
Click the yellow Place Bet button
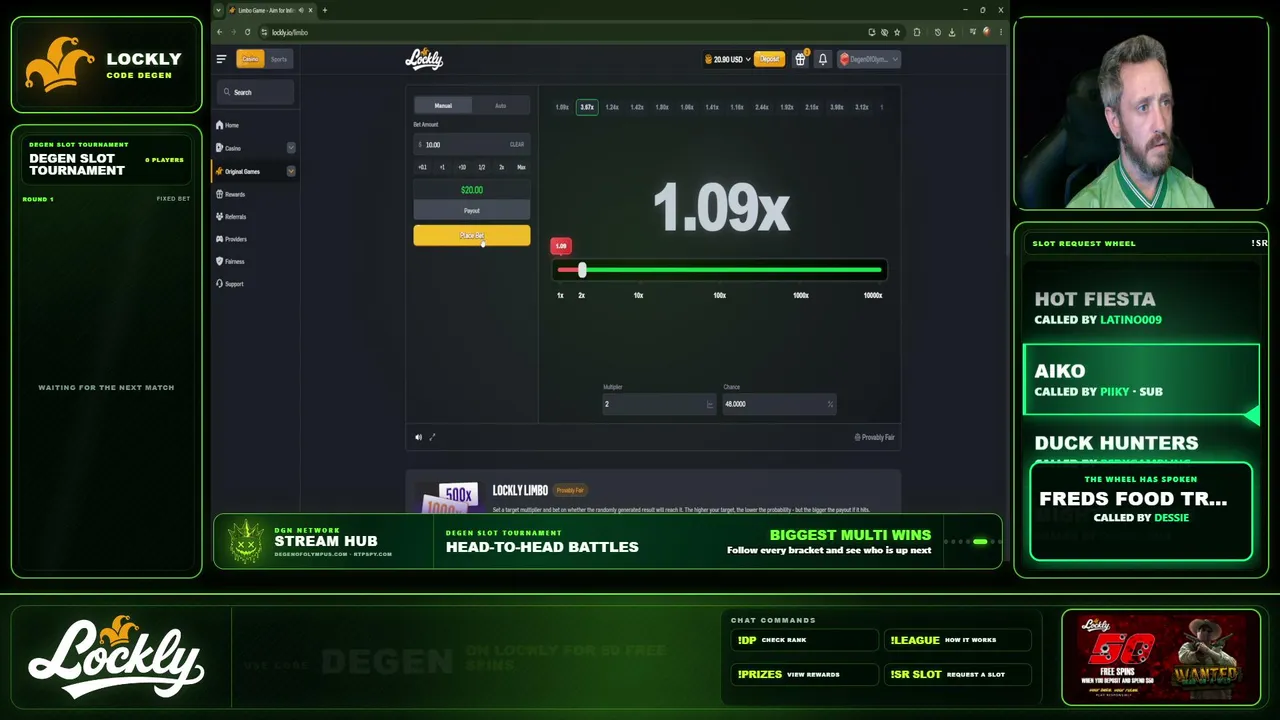472,235
